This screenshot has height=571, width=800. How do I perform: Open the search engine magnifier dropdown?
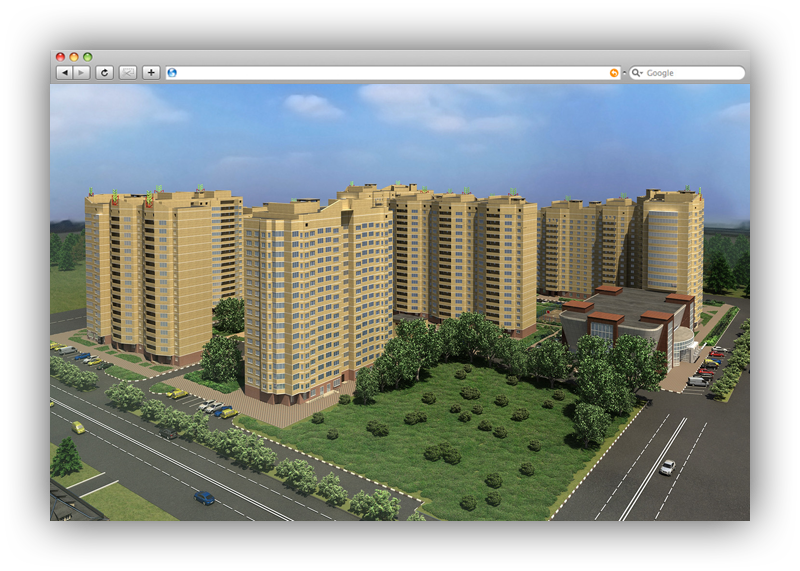[637, 73]
